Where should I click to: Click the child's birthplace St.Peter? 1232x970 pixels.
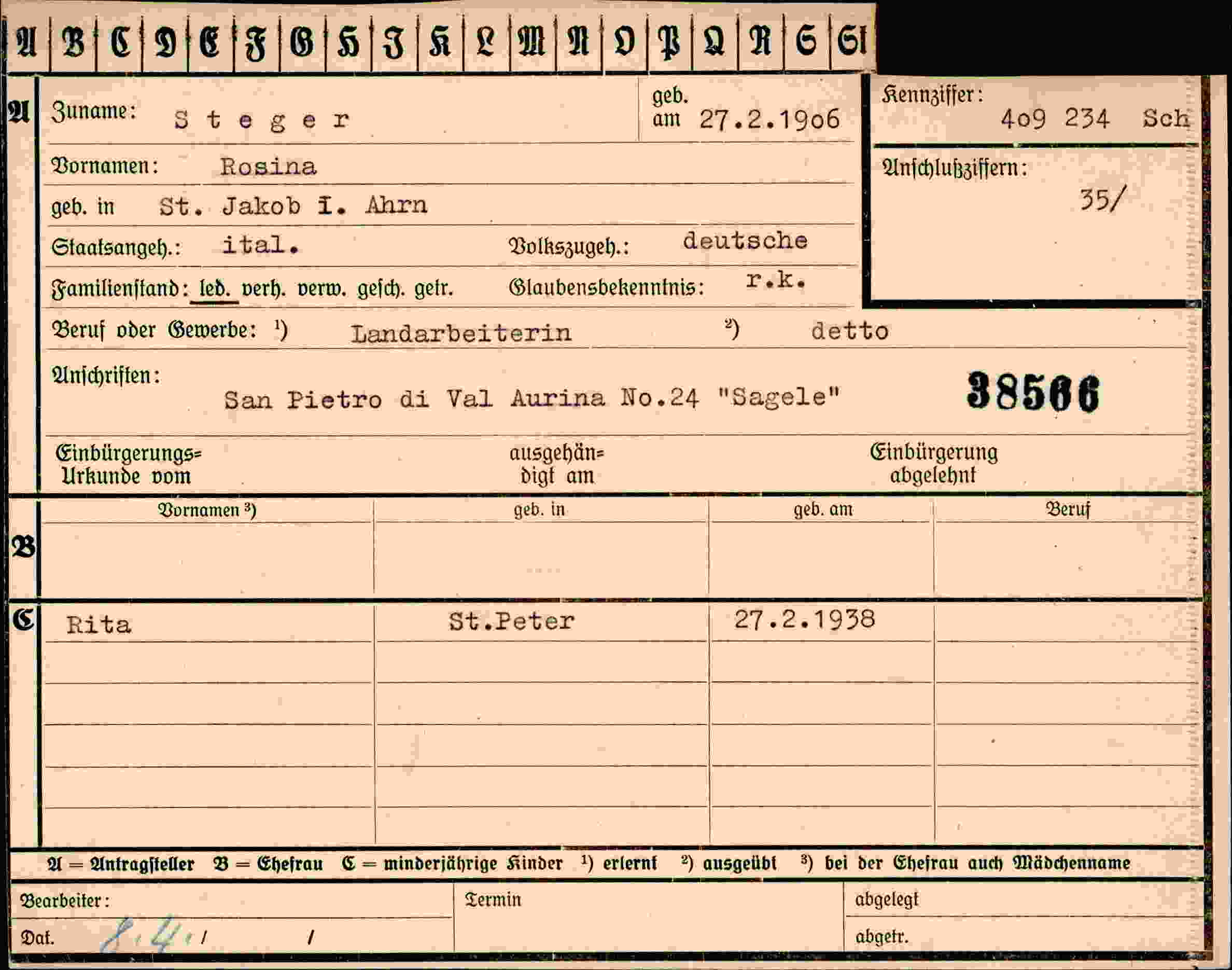[512, 621]
